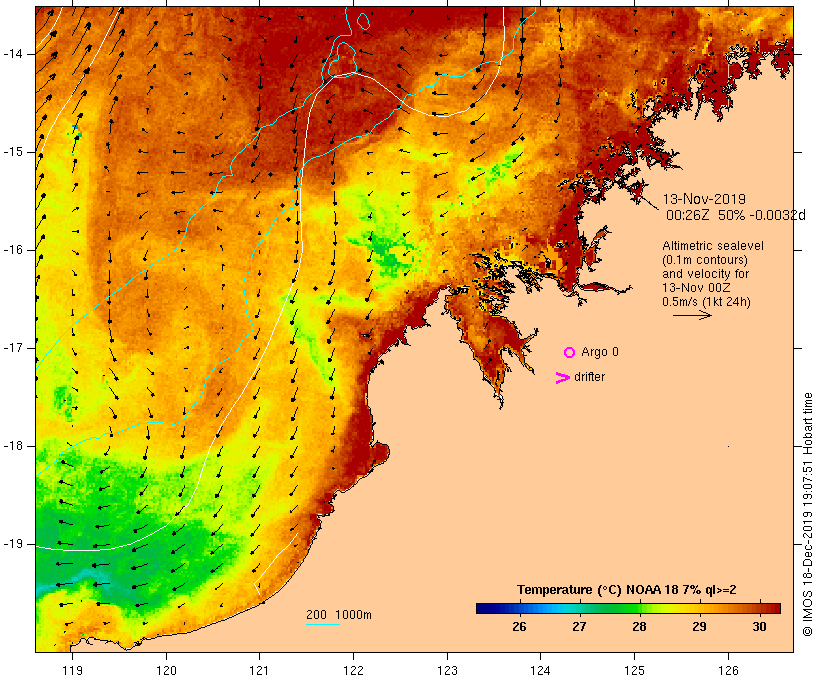
Task: Click the colorbar tick label 30
Action: pyautogui.click(x=759, y=627)
